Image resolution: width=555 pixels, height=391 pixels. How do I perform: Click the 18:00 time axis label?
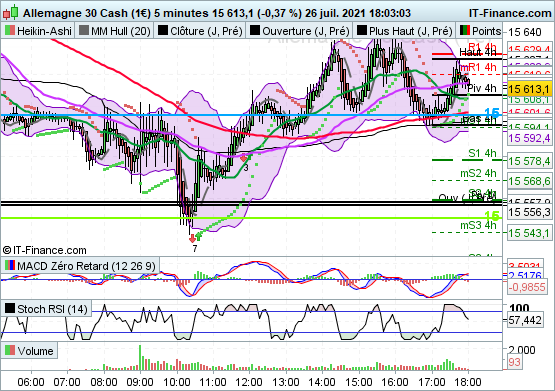[468, 382]
